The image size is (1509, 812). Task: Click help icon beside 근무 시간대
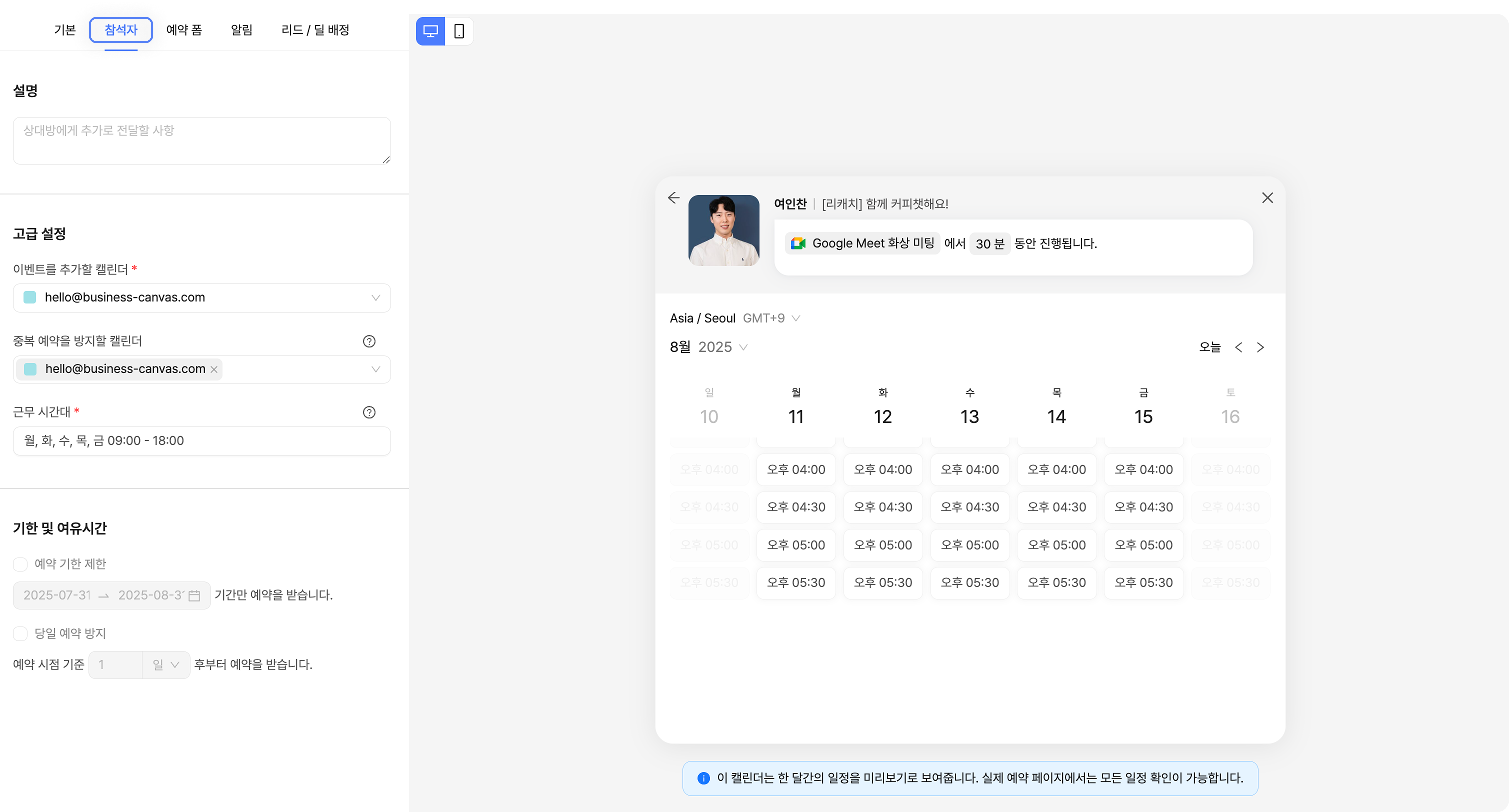(369, 412)
